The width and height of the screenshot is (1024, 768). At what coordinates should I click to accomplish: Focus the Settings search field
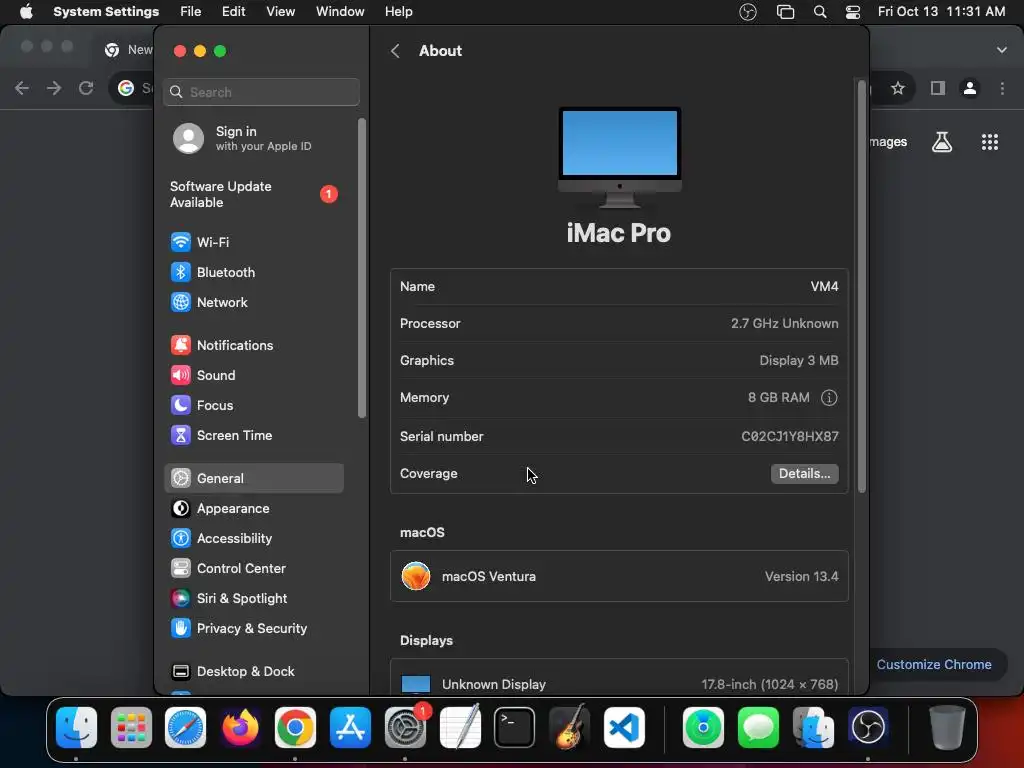click(261, 92)
